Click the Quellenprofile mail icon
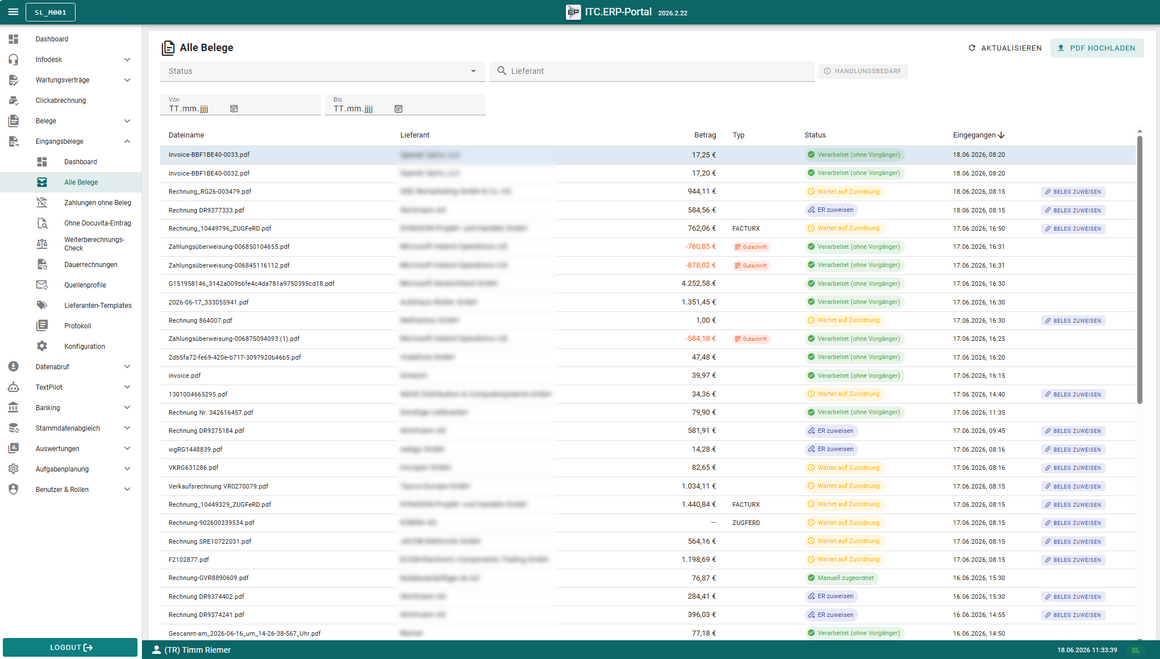The height and width of the screenshot is (659, 1160). [42, 285]
